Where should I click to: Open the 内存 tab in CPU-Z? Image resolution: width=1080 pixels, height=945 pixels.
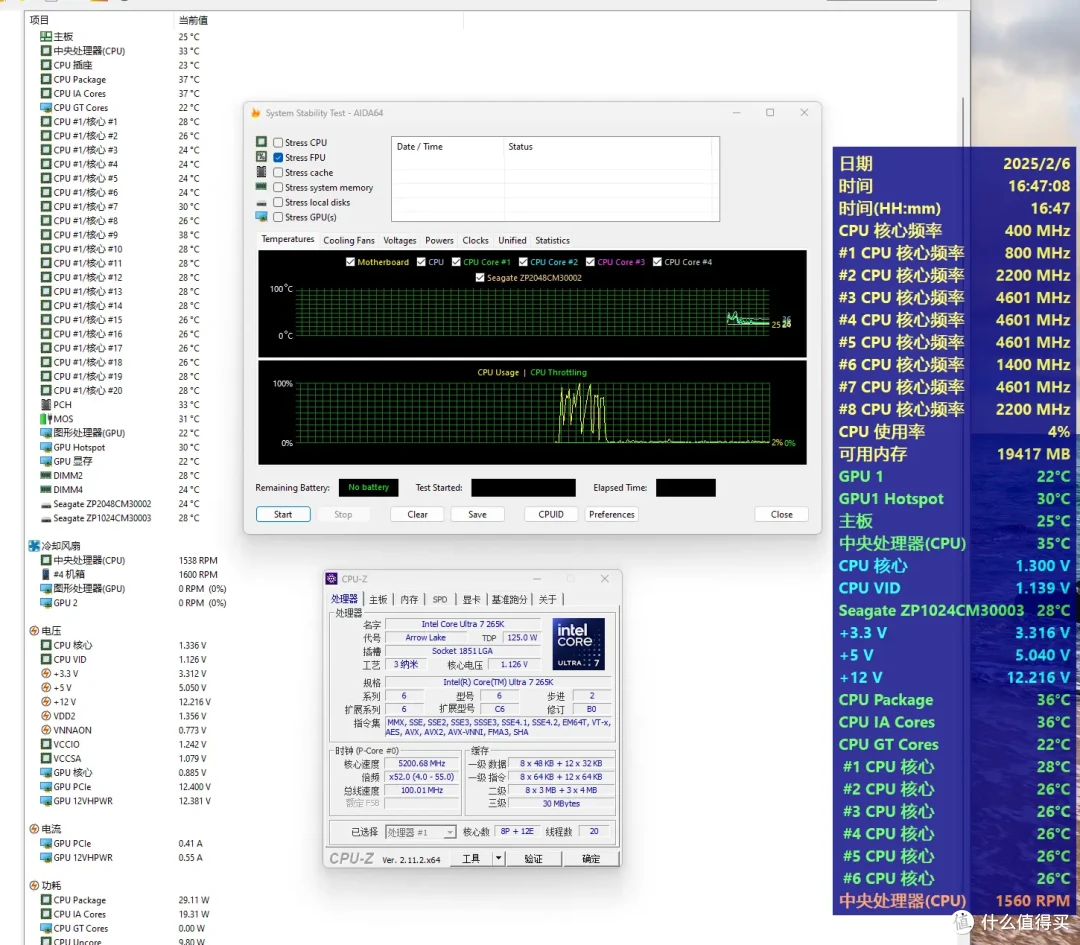point(409,599)
